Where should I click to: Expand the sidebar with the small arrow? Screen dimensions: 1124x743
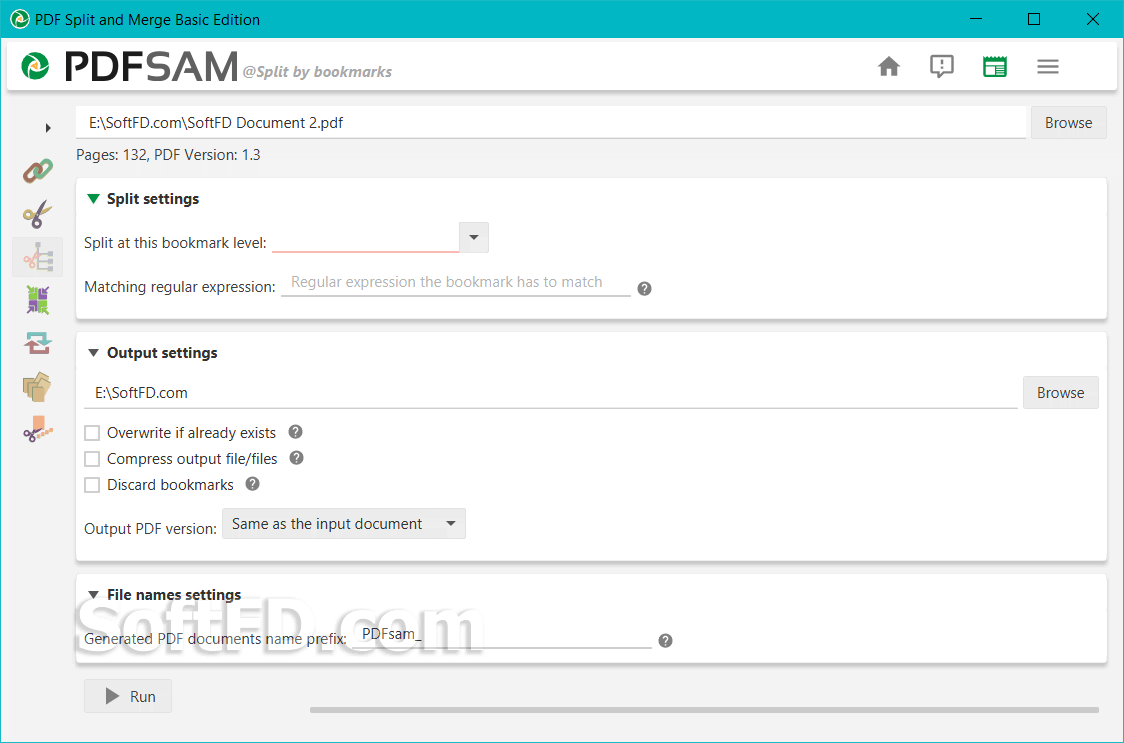(48, 128)
